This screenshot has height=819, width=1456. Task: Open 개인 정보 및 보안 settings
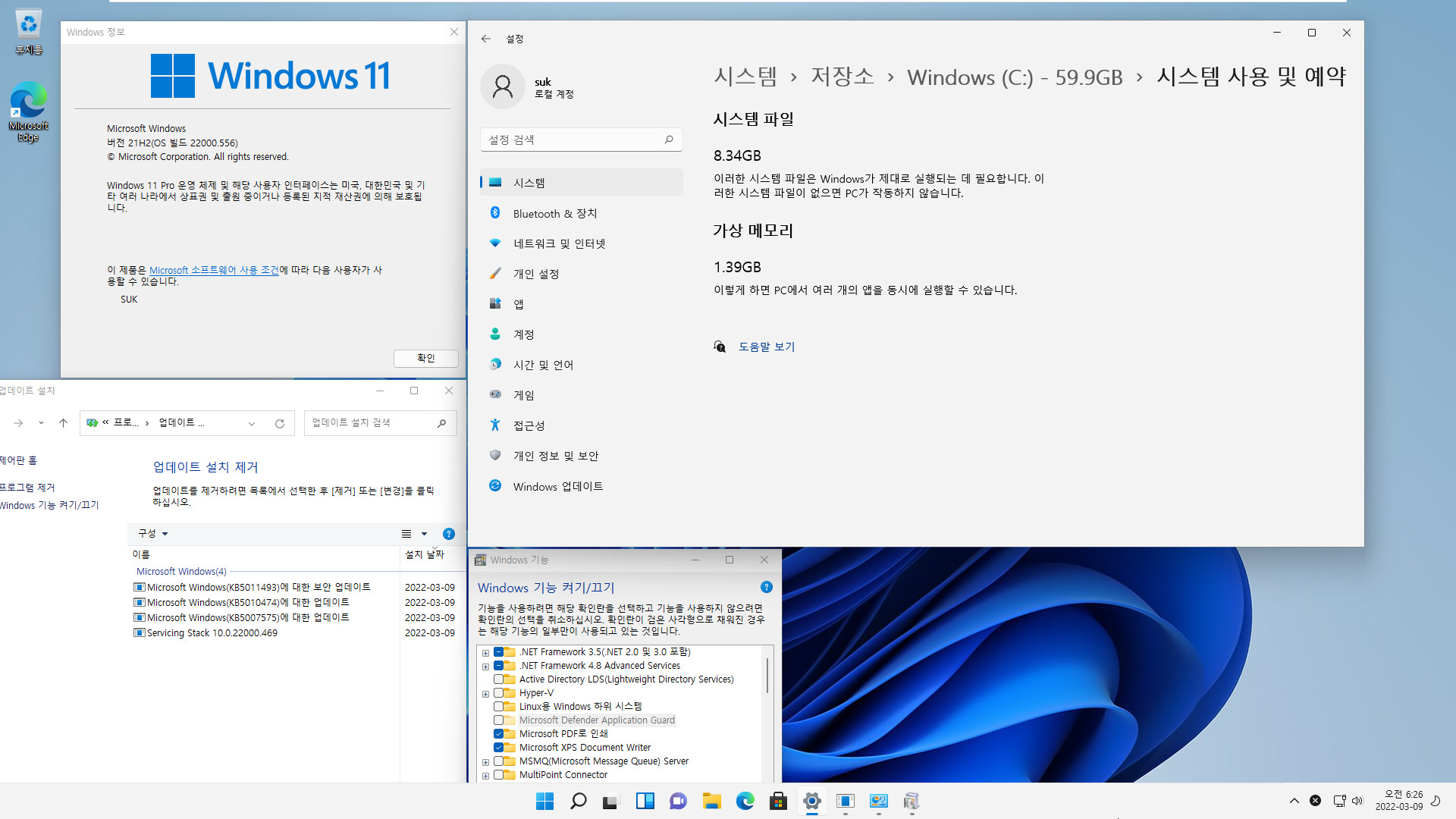581,456
